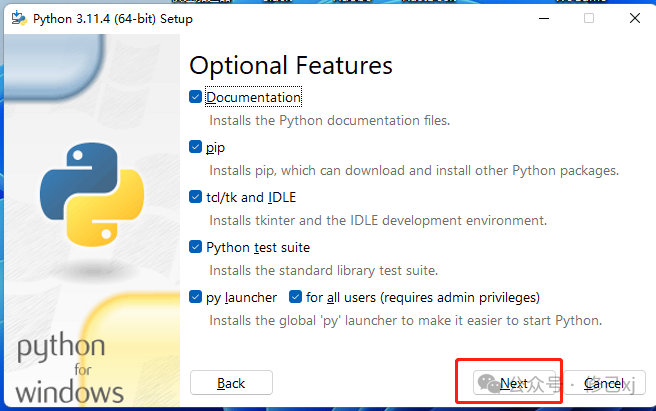Click the global 'py' launcher description text
The image size is (656, 411).
405,321
